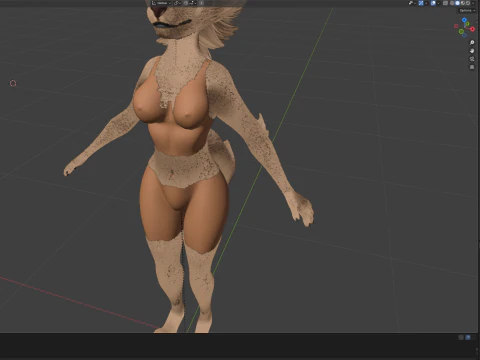Toggle viewport gizmos display
The width and height of the screenshot is (480, 360).
click(421, 3)
